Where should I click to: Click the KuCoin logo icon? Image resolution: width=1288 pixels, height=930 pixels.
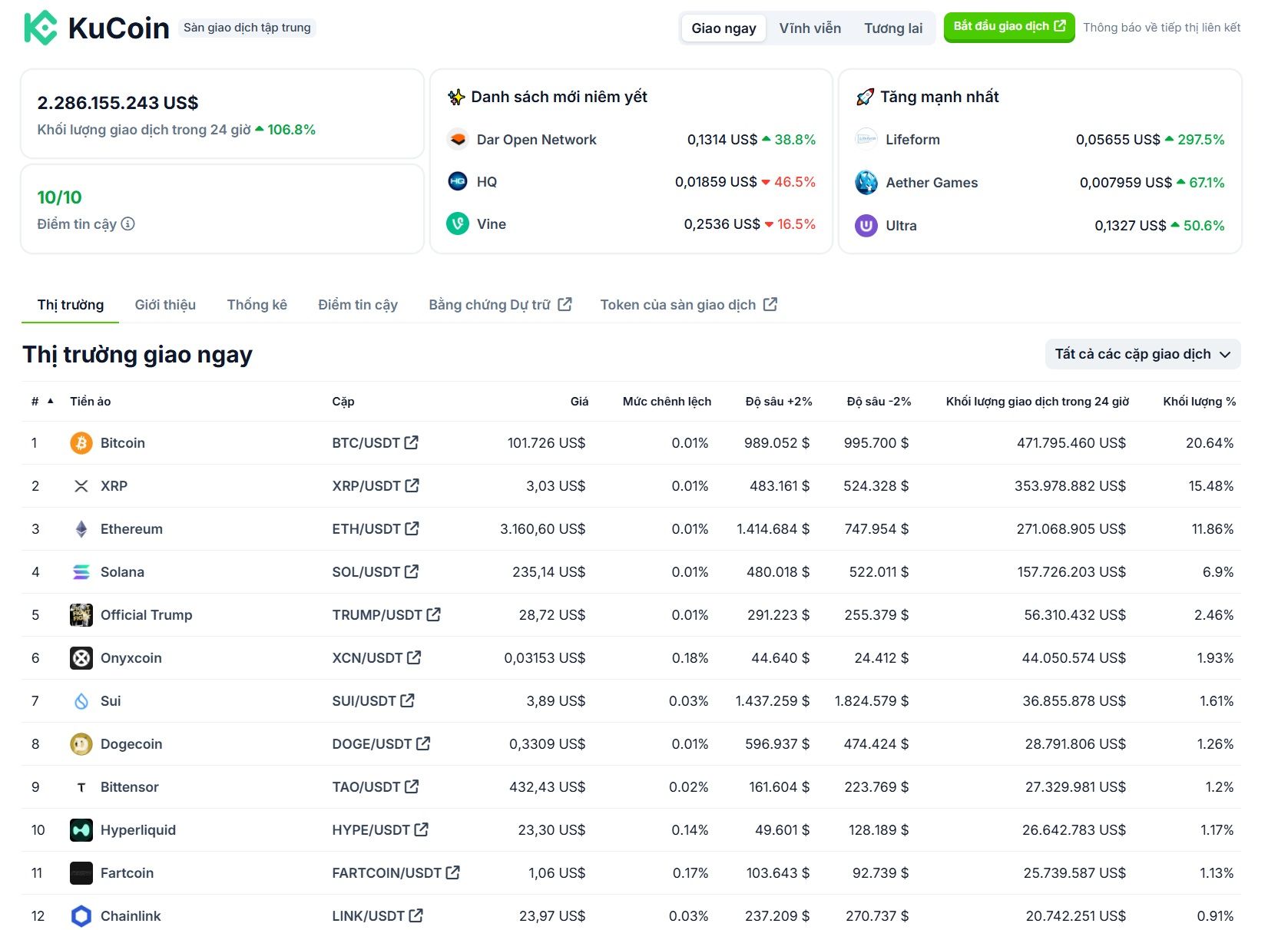click(41, 28)
